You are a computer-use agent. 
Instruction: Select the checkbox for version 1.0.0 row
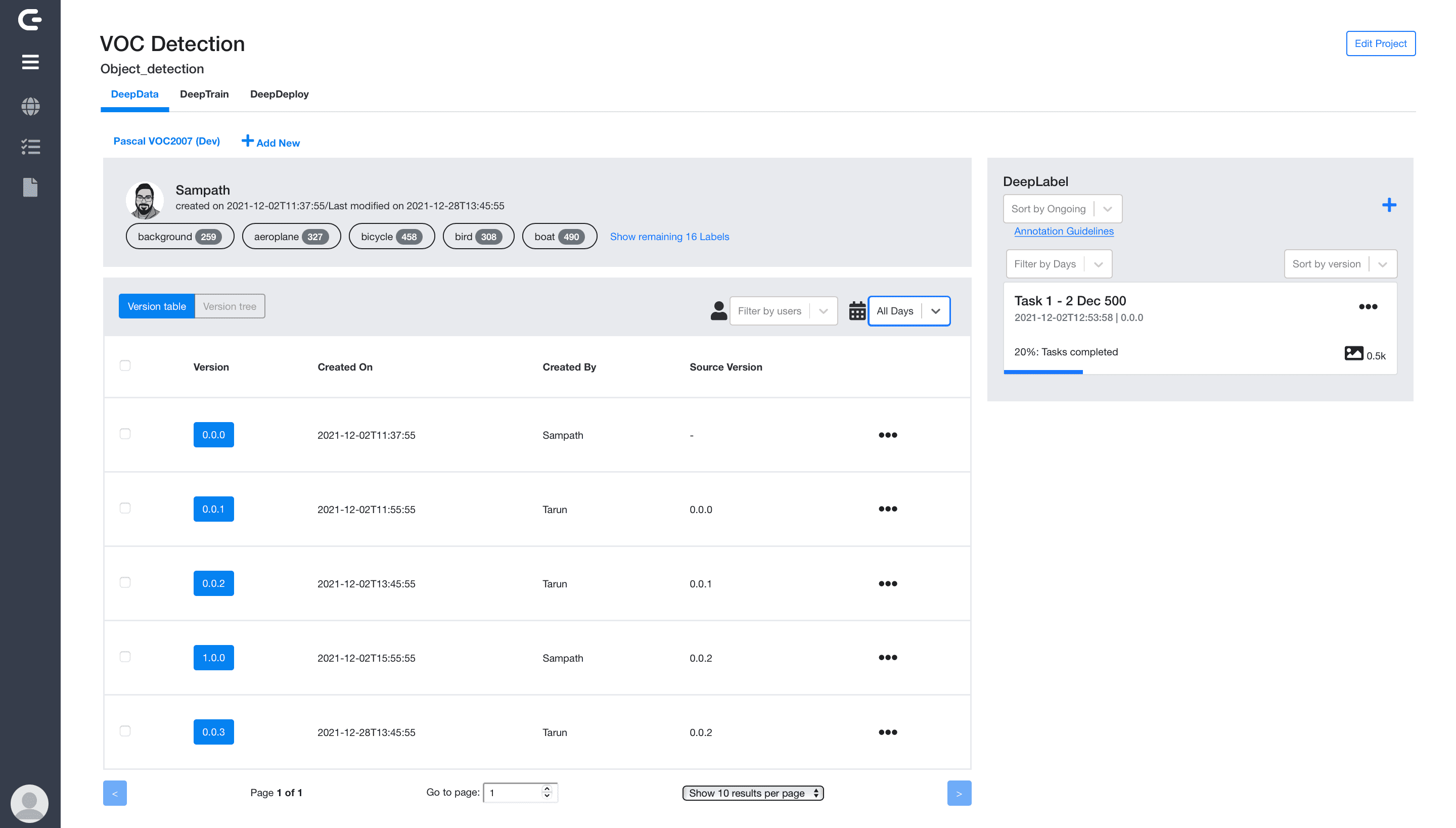[x=125, y=657]
